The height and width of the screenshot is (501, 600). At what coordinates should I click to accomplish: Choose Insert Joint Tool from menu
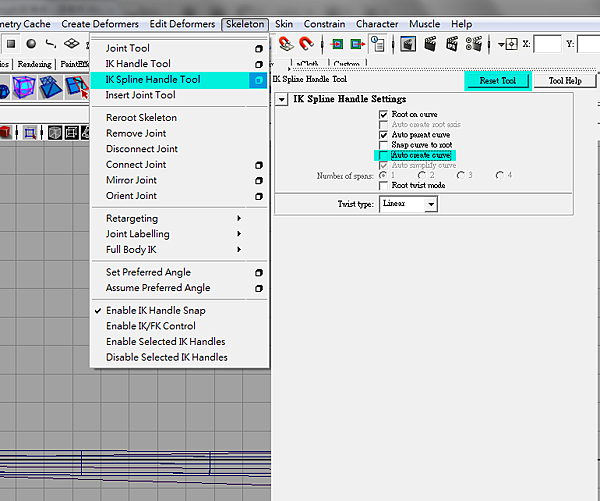(x=140, y=95)
